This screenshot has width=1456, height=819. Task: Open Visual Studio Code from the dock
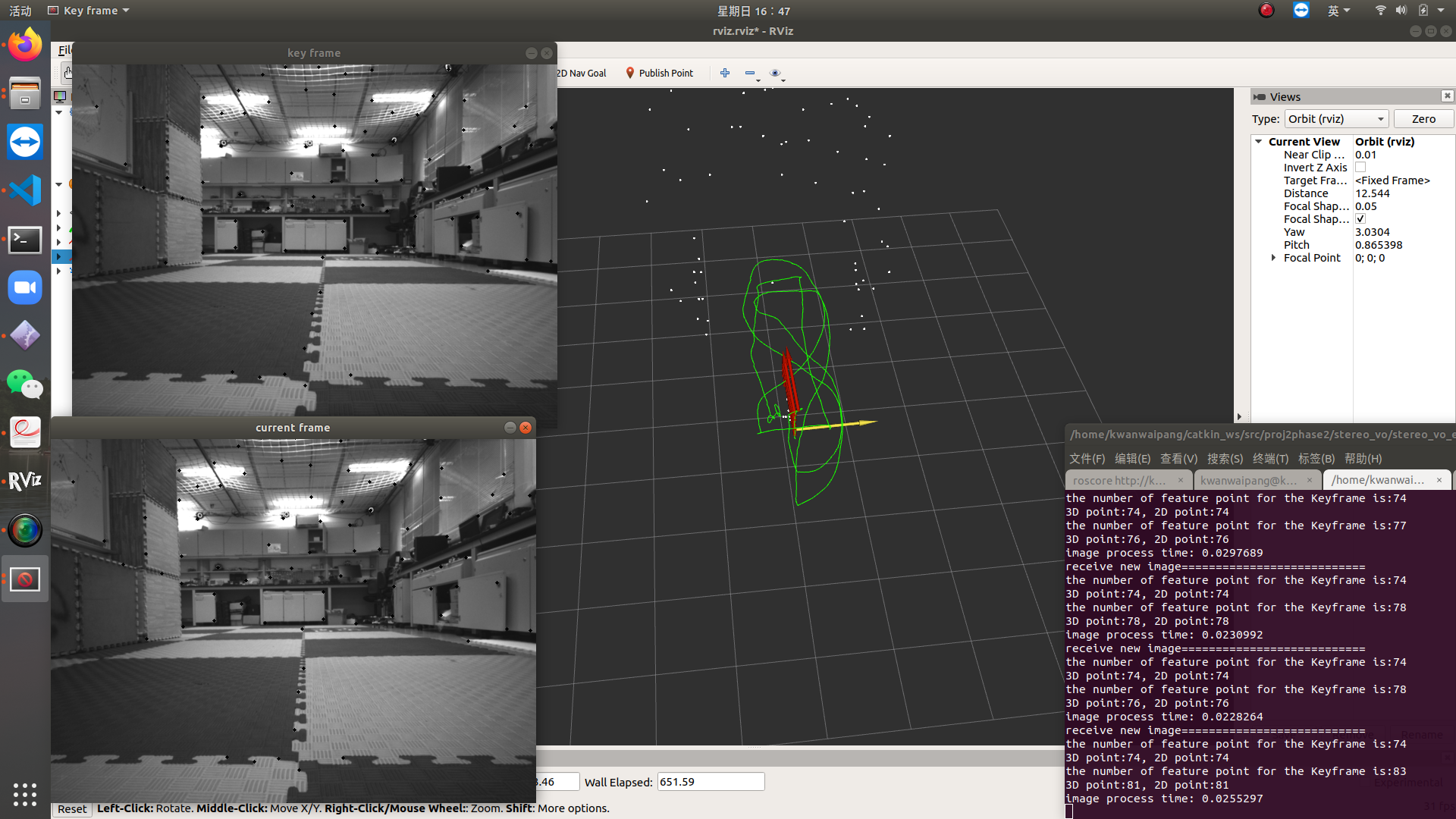click(25, 190)
